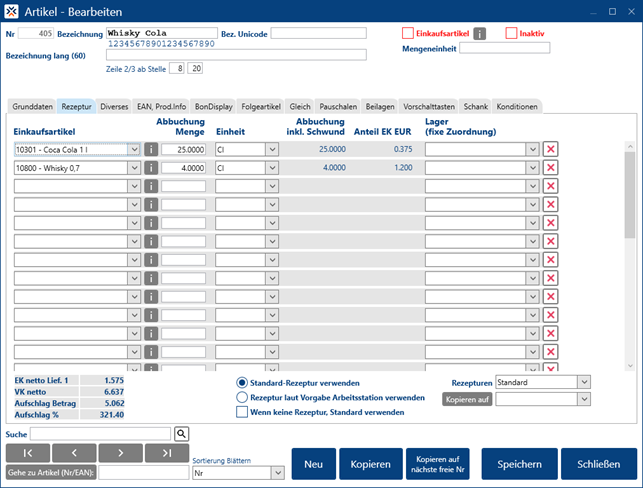Image resolution: width=643 pixels, height=488 pixels.
Task: Tick the Inaktiv checkbox
Action: click(511, 33)
